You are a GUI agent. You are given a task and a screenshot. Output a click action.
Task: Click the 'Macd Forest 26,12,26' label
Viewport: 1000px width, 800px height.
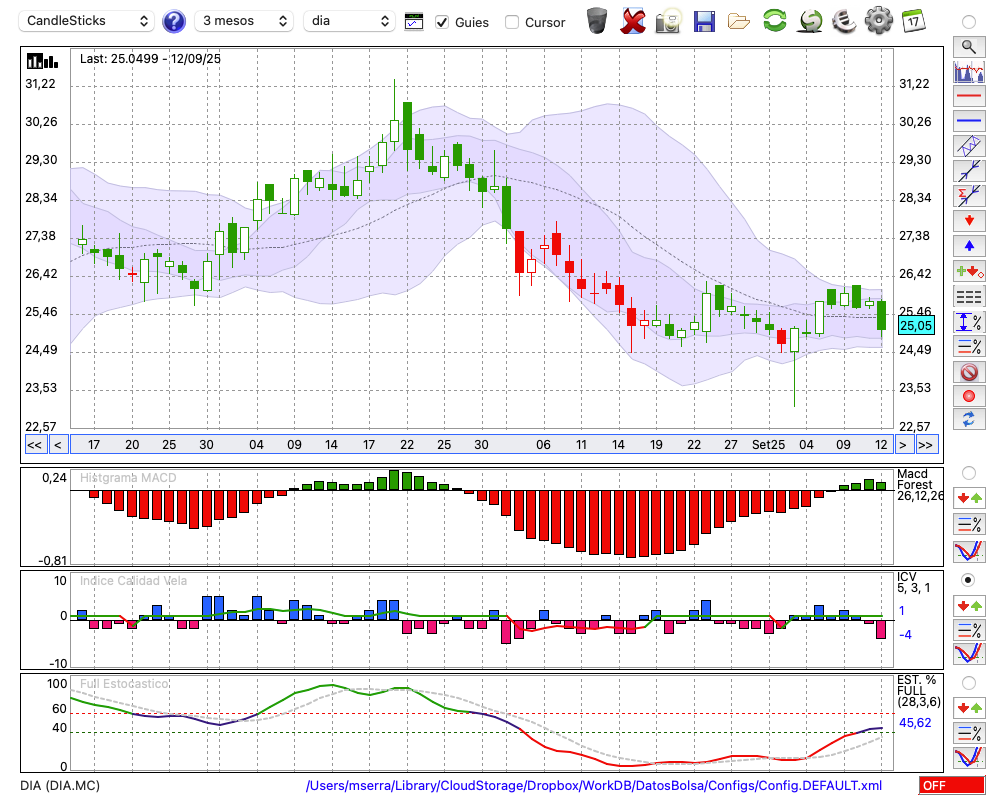point(919,485)
